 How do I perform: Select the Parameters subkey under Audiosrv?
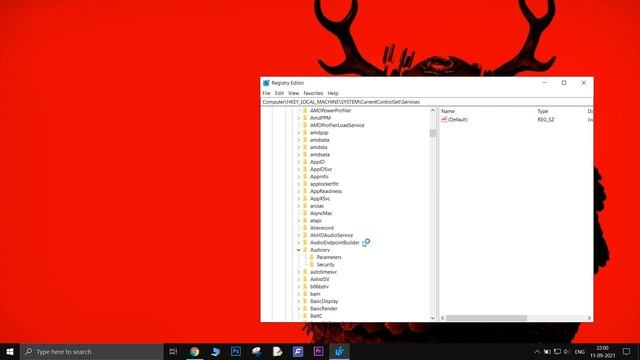tap(329, 257)
